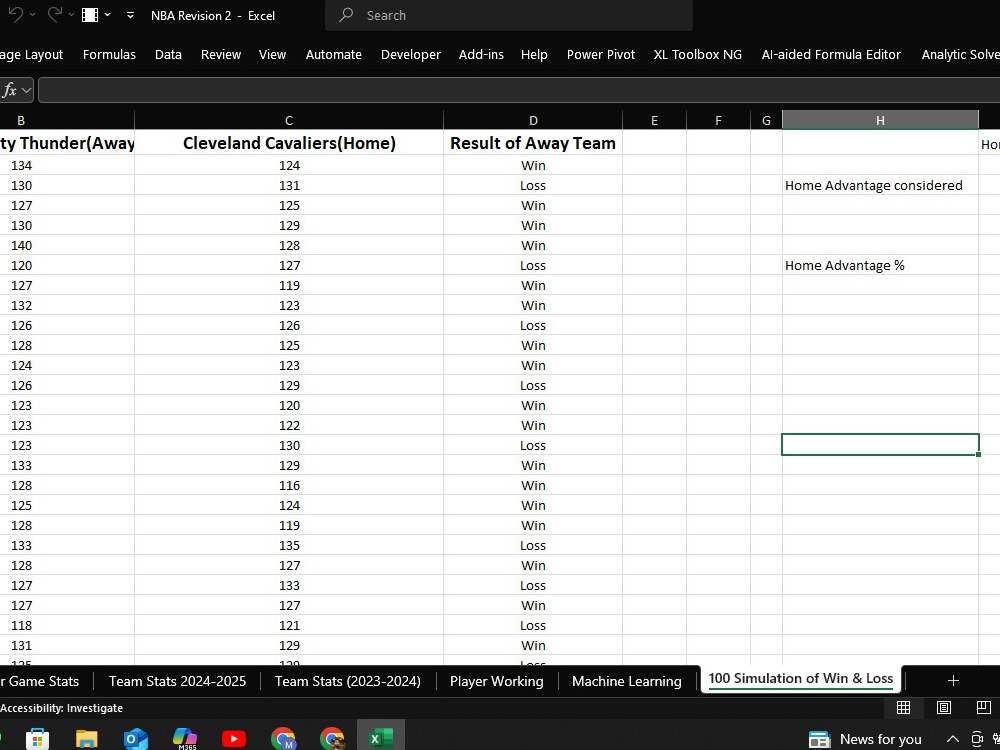Image resolution: width=1000 pixels, height=750 pixels.
Task: Open the Formulas ribbon tab
Action: click(109, 55)
